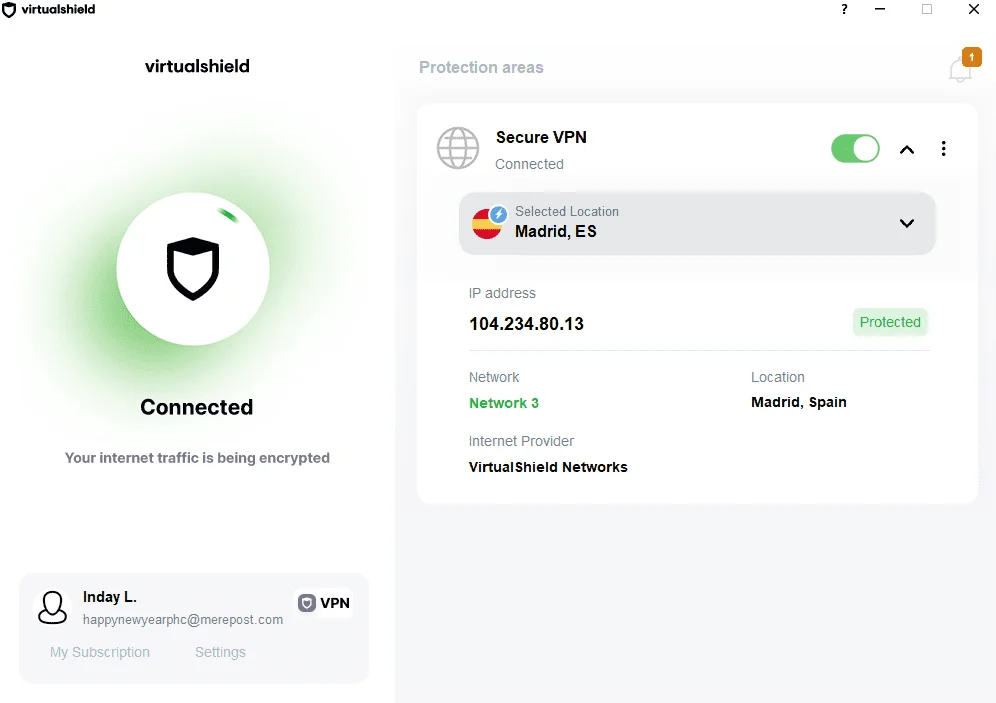Image resolution: width=996 pixels, height=703 pixels.
Task: Click the user profile avatar icon
Action: pos(52,607)
